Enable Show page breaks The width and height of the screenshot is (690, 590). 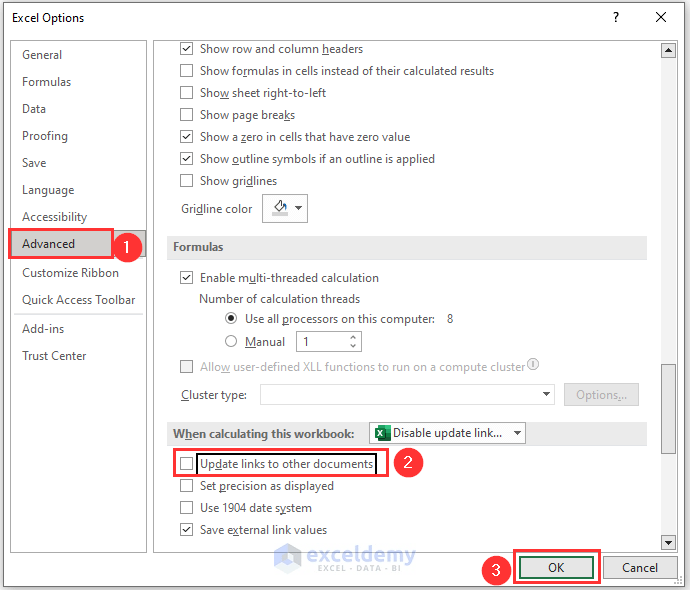pyautogui.click(x=187, y=114)
